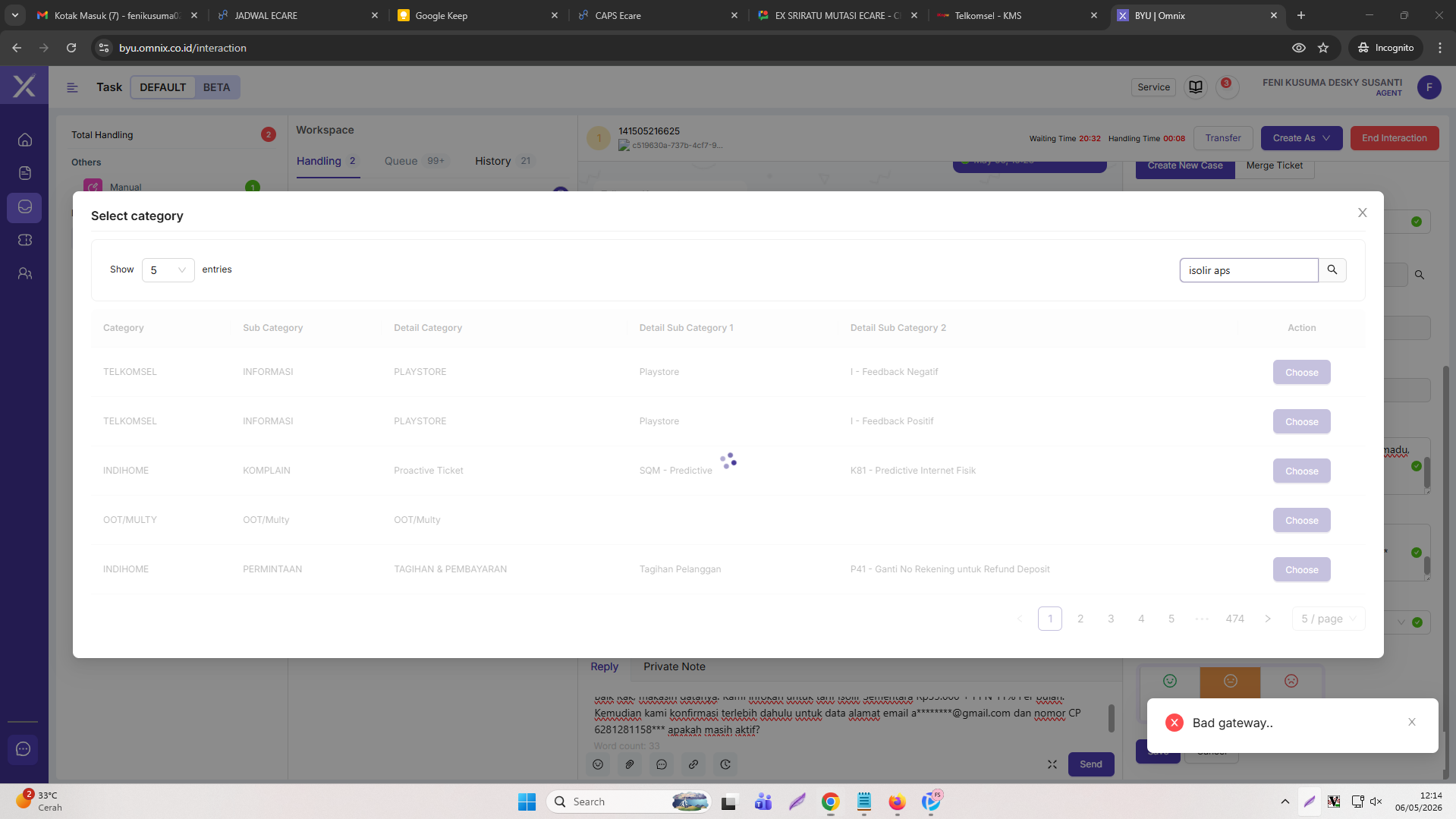Image resolution: width=1456 pixels, height=819 pixels.
Task: Open the contacts sidebar icon
Action: tap(24, 273)
